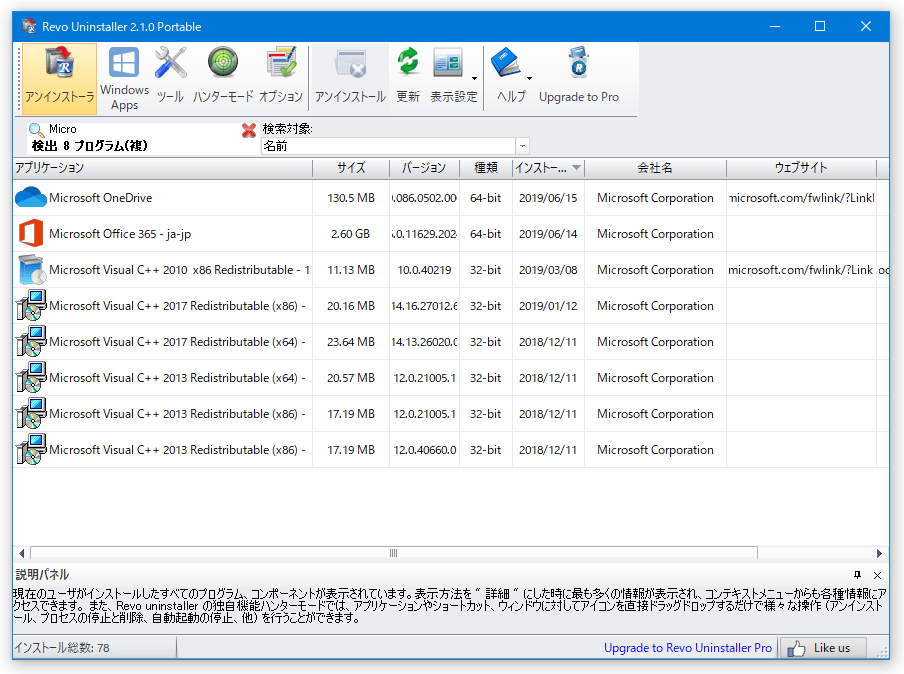Click the 12.0.40660.0 version cell
This screenshot has height=674, width=904.
[424, 450]
